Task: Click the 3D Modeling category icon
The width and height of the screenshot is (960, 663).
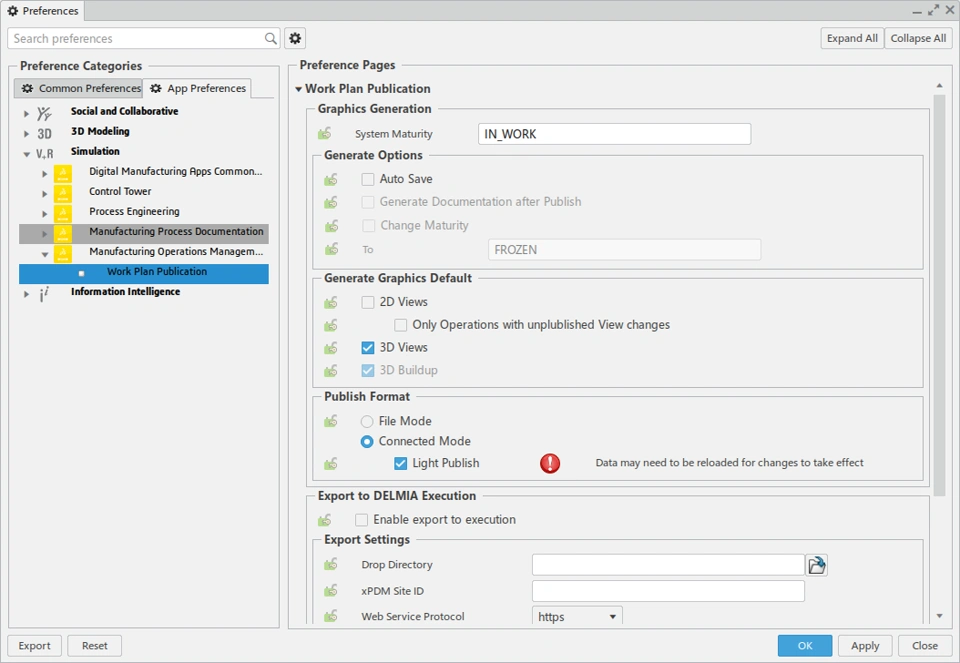Action: 45,132
